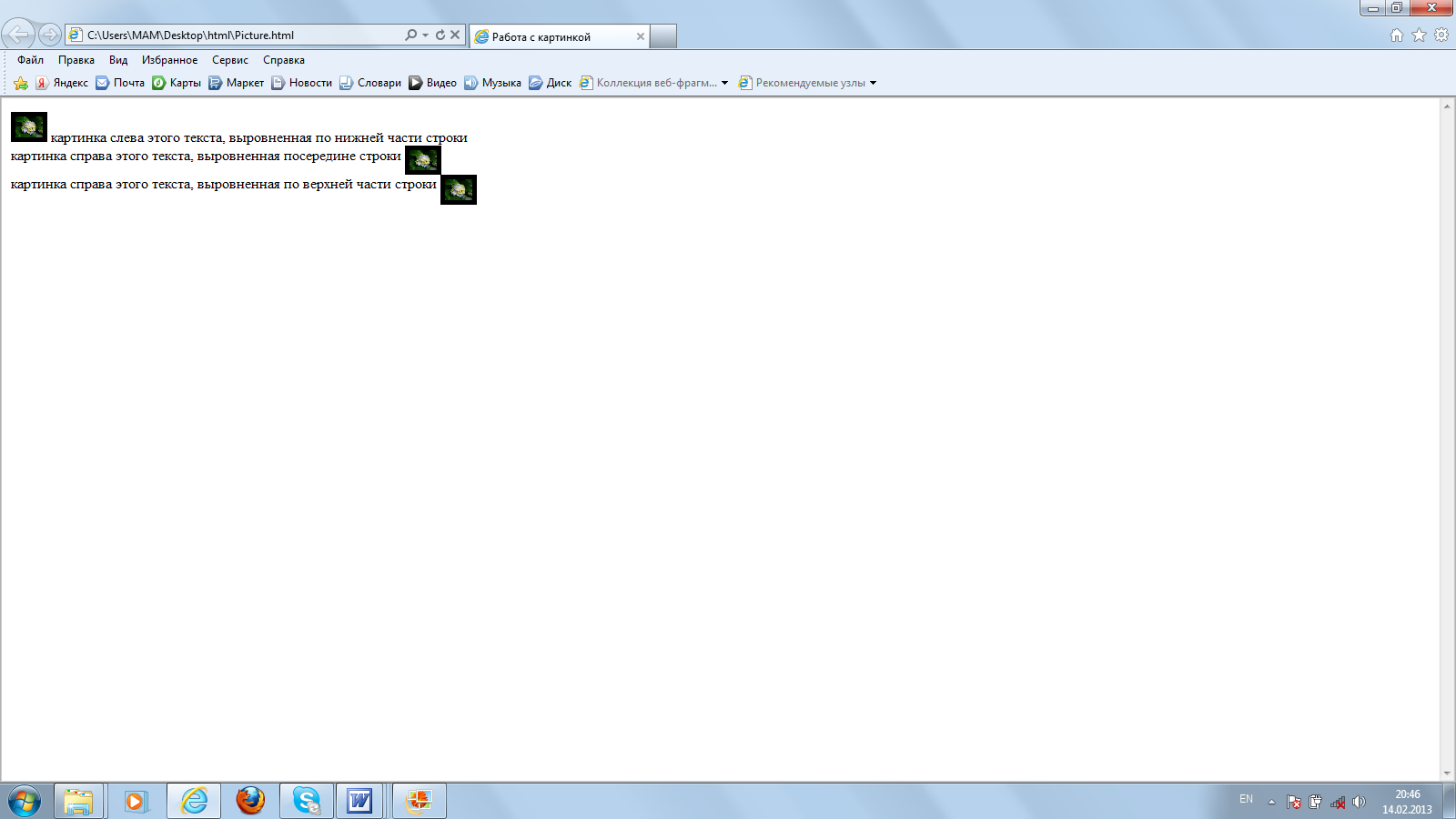Open the address bar autocomplete dropdown arrow
Viewport: 1456px width, 819px height.
pyautogui.click(x=425, y=35)
